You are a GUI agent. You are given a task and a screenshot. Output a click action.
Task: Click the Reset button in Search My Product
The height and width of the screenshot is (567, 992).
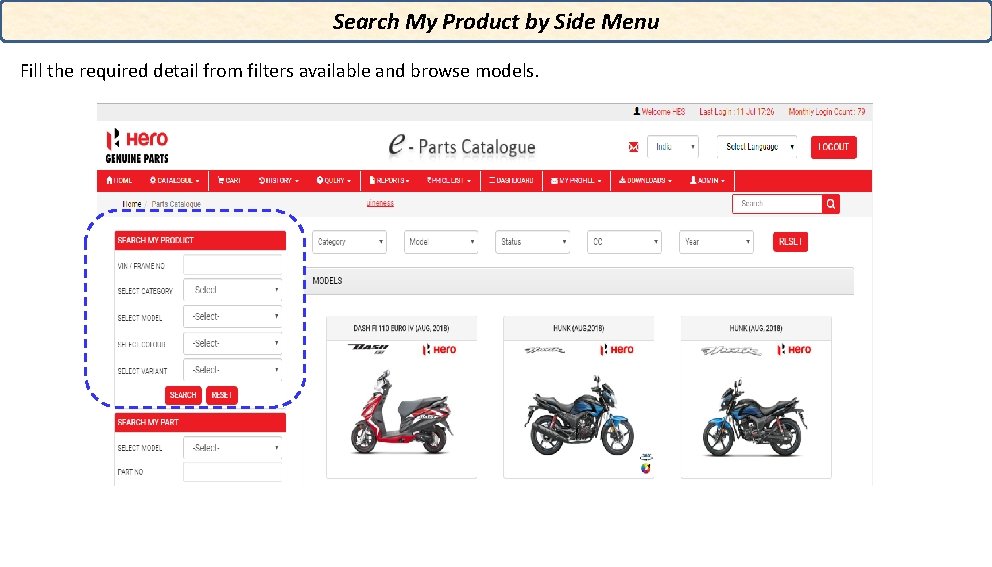221,395
